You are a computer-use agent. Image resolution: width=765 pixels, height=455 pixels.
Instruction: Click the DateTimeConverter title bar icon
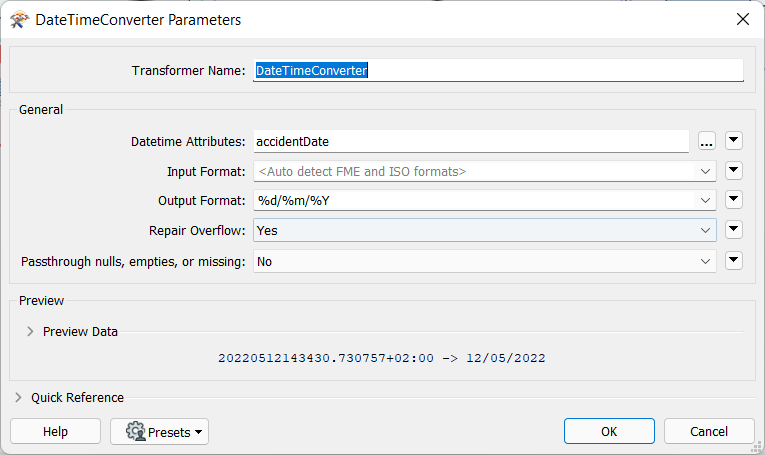point(18,20)
